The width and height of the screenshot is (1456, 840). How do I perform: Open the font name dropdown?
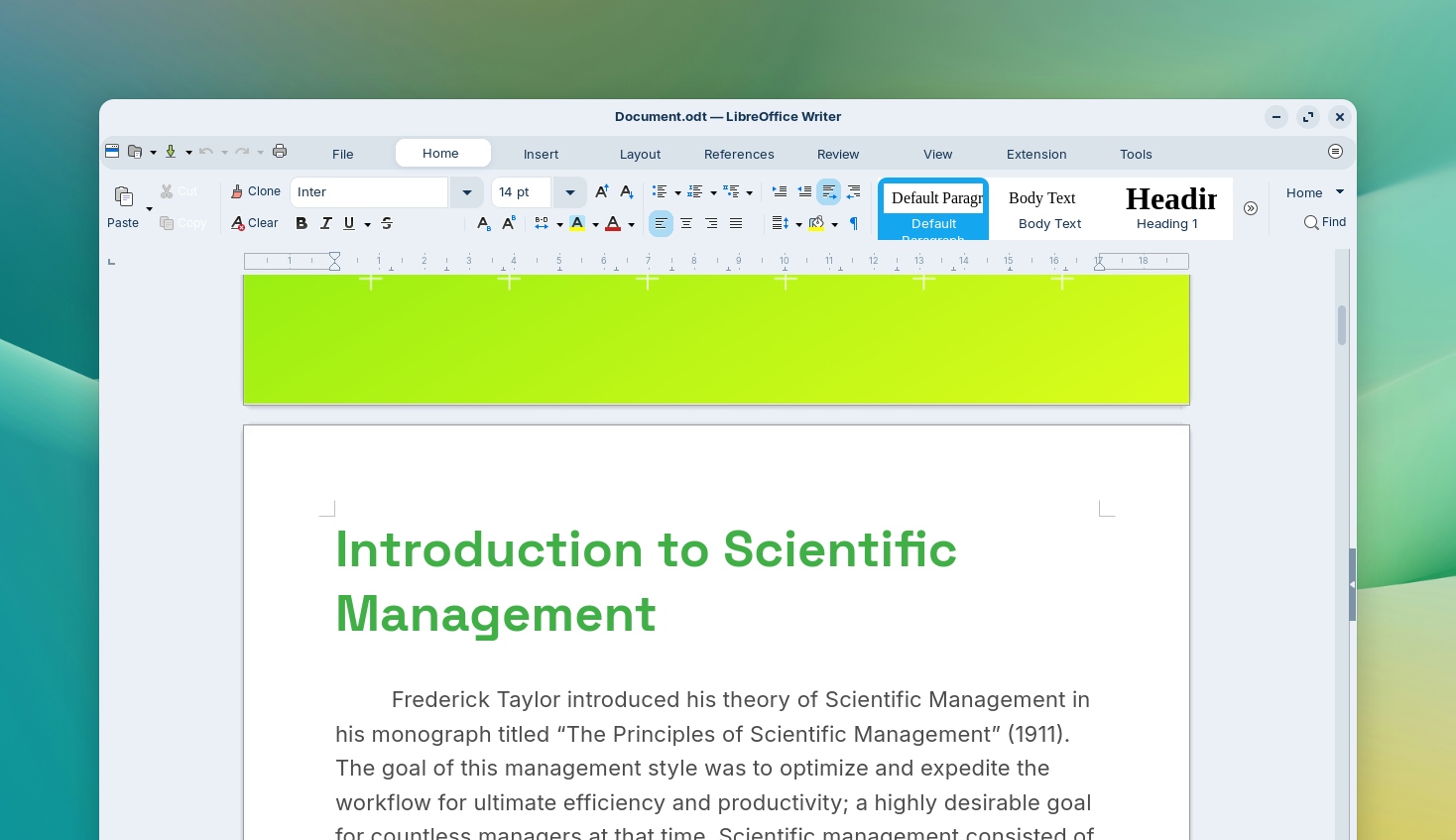coord(466,191)
